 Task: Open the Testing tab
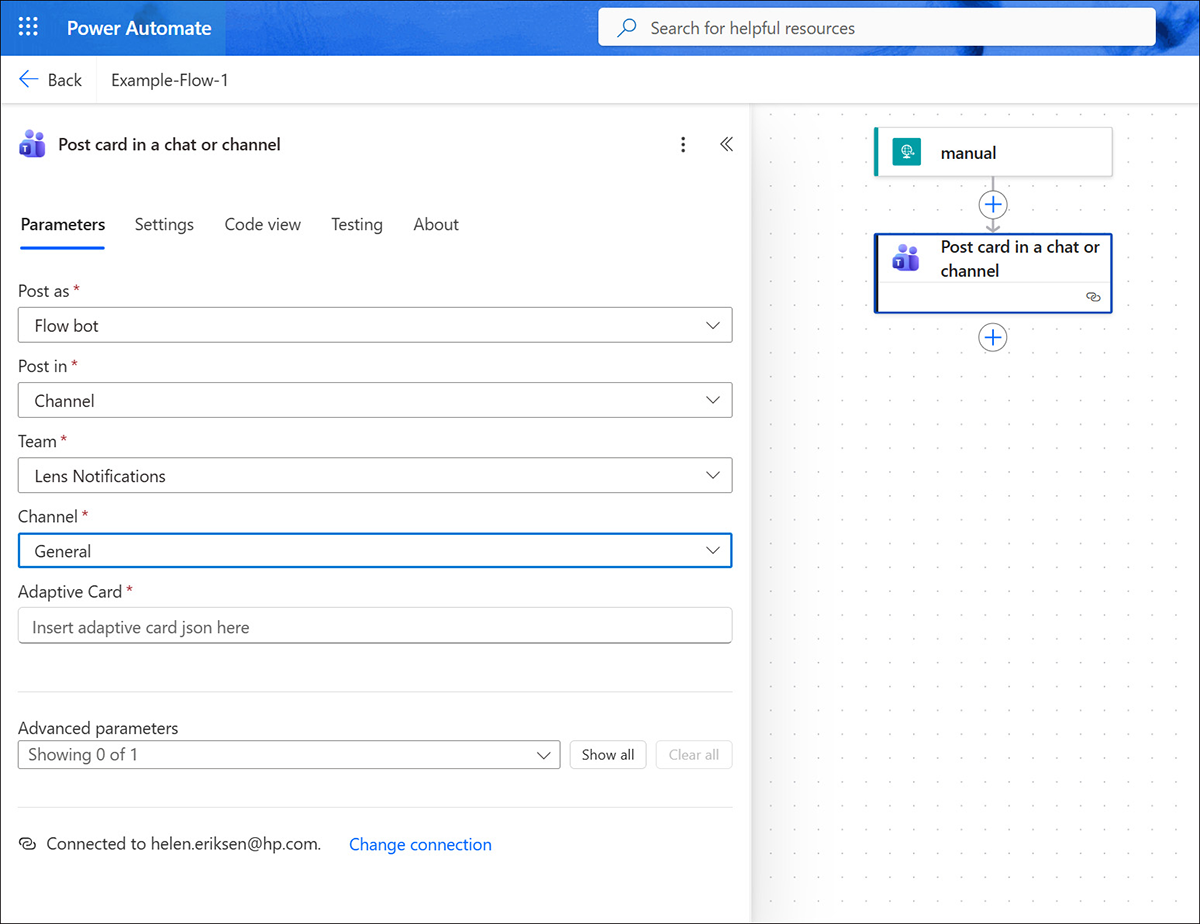pyautogui.click(x=356, y=224)
